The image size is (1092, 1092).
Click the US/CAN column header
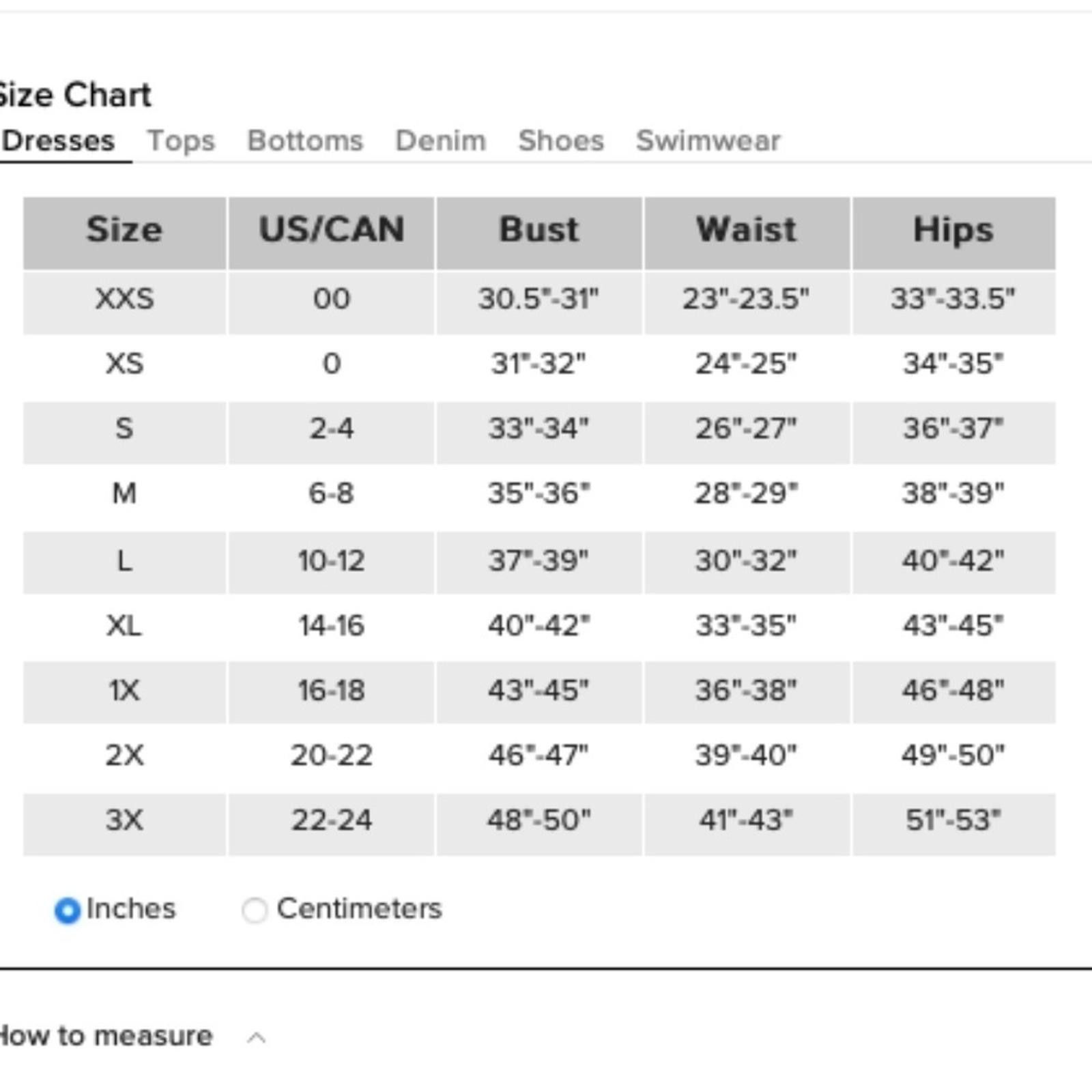332,233
